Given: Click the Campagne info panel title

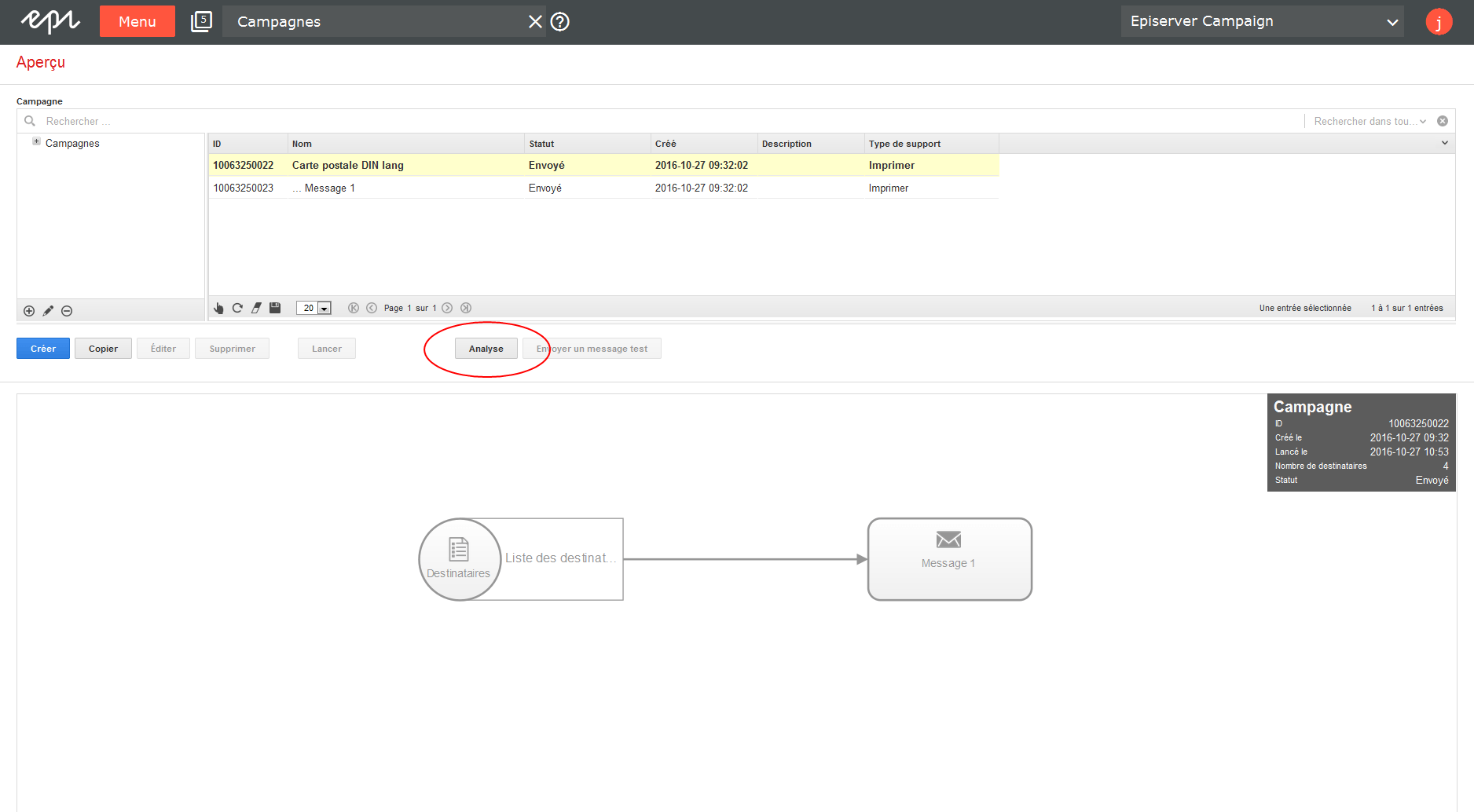Looking at the screenshot, I should (x=1312, y=407).
